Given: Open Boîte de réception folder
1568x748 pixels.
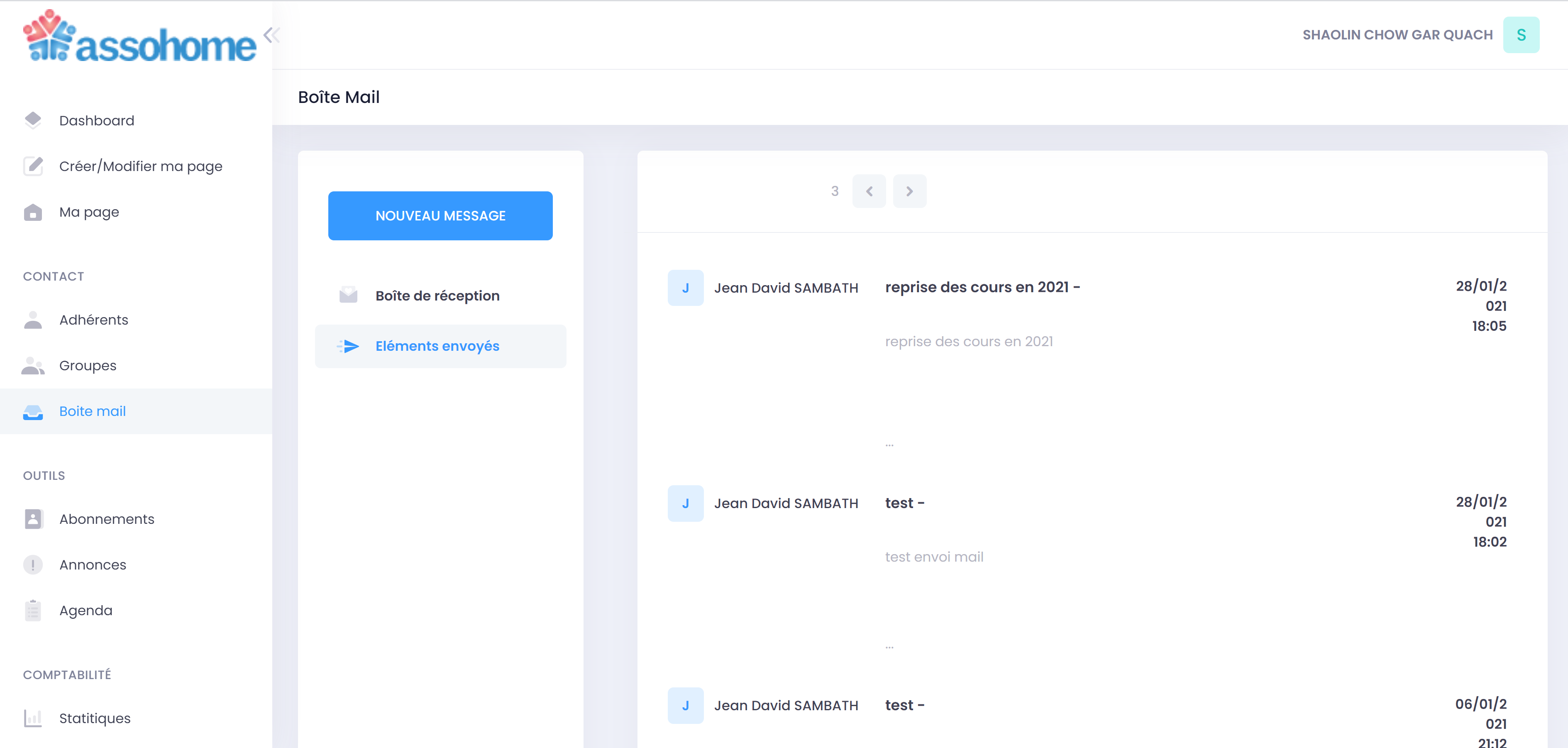Looking at the screenshot, I should [x=437, y=296].
